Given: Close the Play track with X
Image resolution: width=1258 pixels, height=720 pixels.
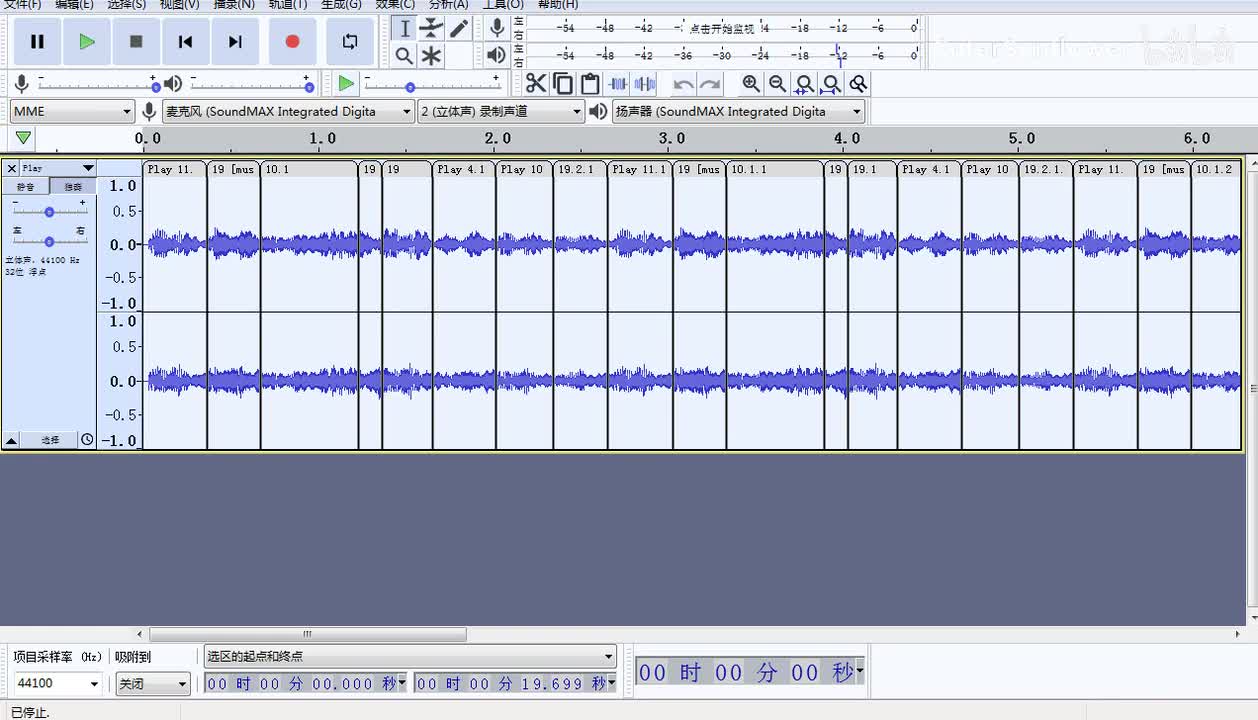Looking at the screenshot, I should (12, 168).
